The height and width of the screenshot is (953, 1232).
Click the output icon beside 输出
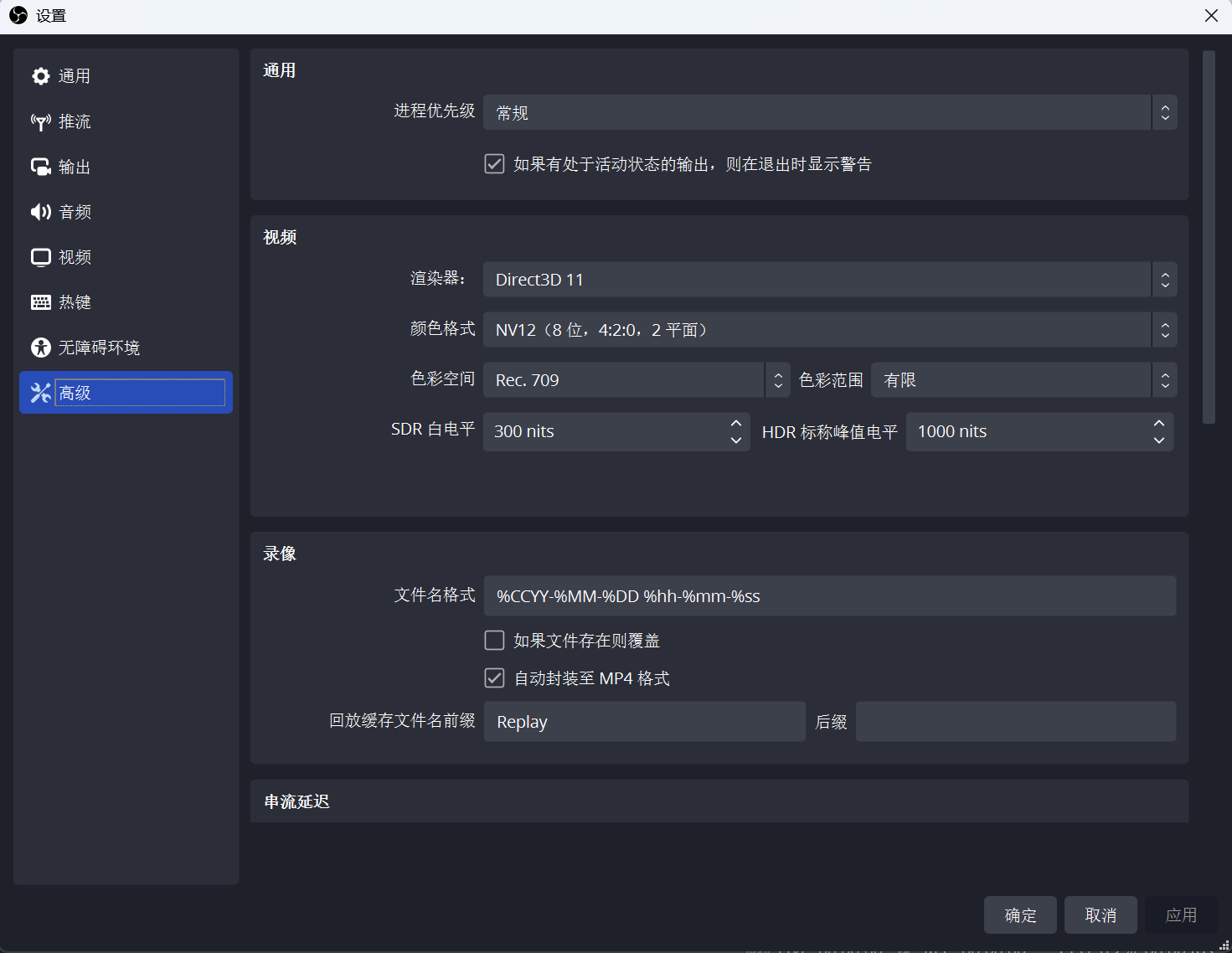pyautogui.click(x=41, y=167)
